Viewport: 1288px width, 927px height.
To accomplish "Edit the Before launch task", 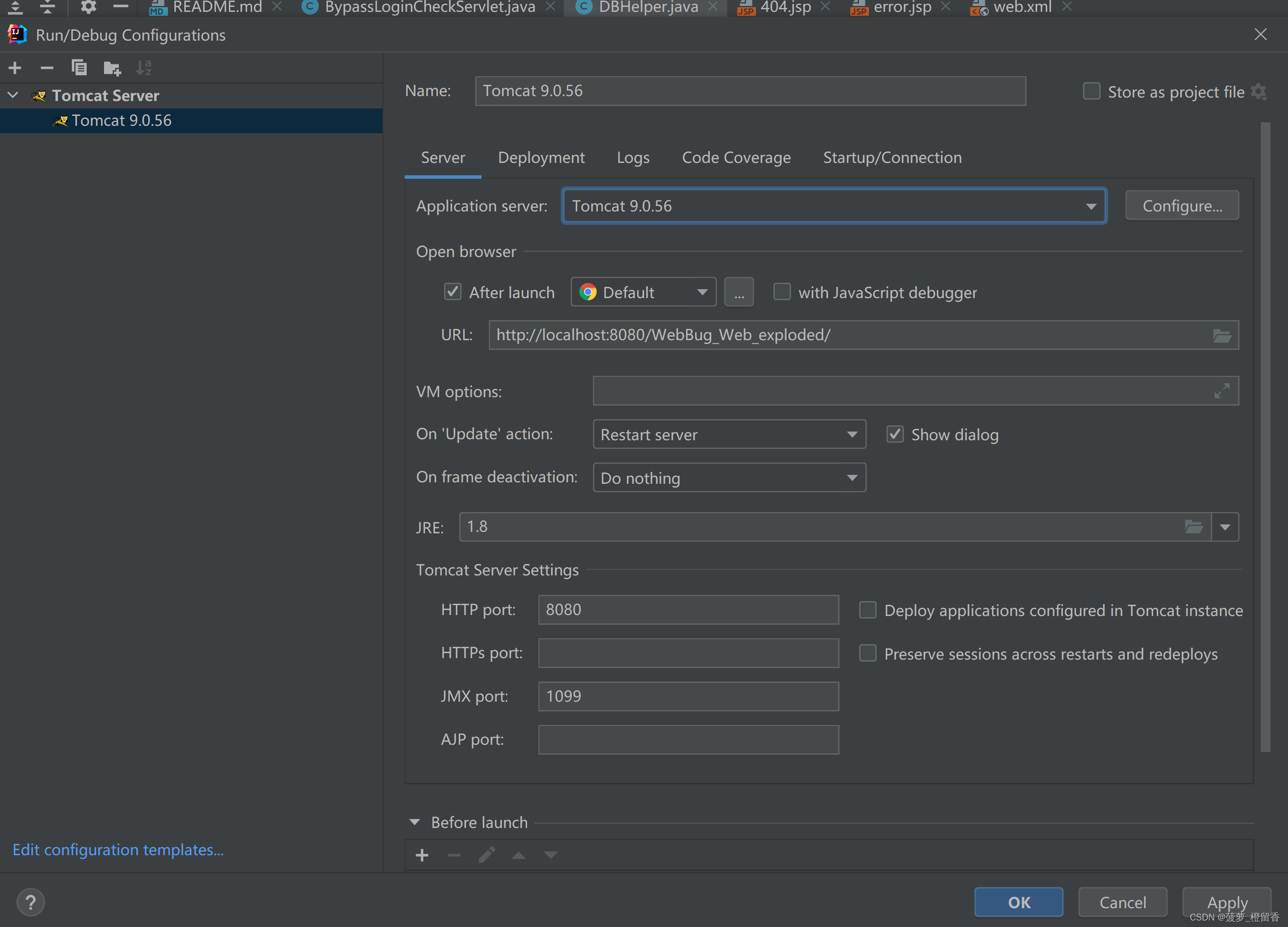I will [x=486, y=855].
